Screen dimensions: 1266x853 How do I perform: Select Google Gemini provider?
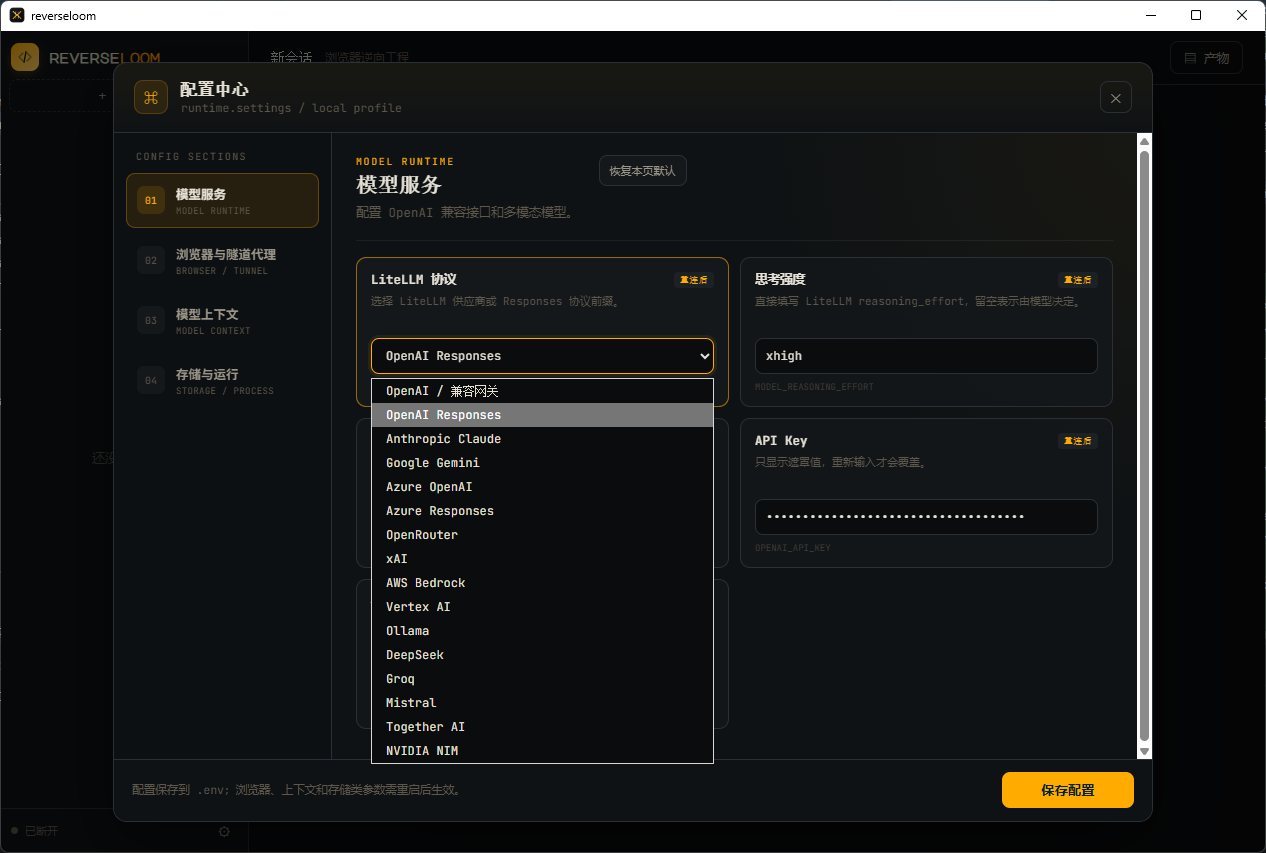coord(542,463)
